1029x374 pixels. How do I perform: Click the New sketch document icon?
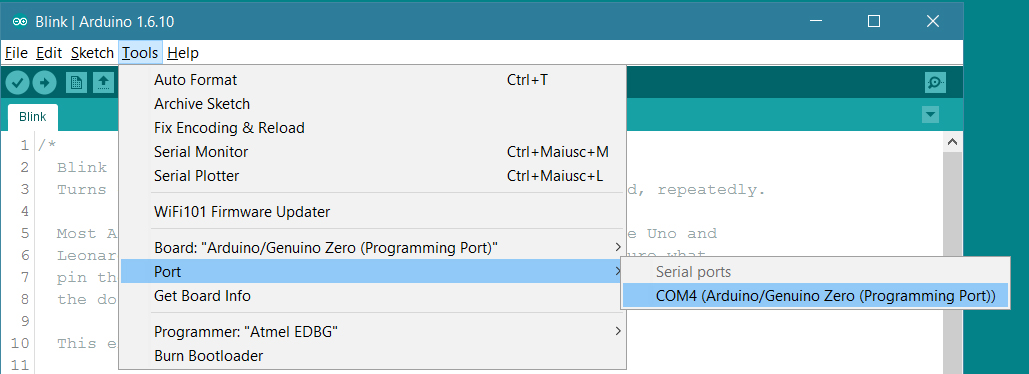pos(76,83)
